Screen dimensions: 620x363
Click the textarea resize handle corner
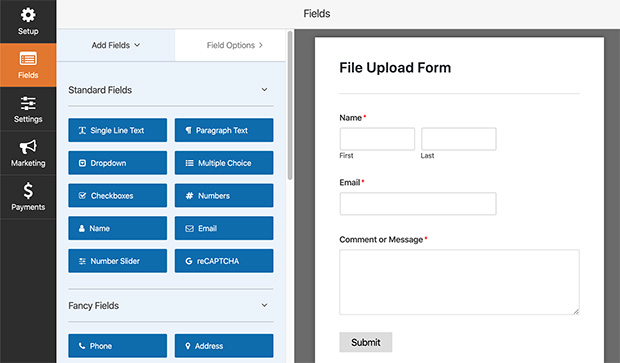[x=576, y=311]
